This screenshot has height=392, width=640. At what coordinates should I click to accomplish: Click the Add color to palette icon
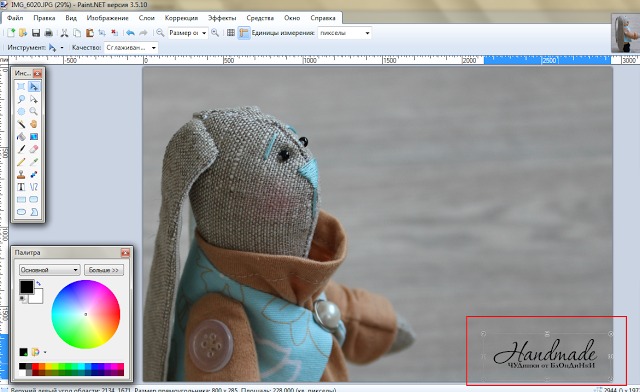pyautogui.click(x=24, y=352)
